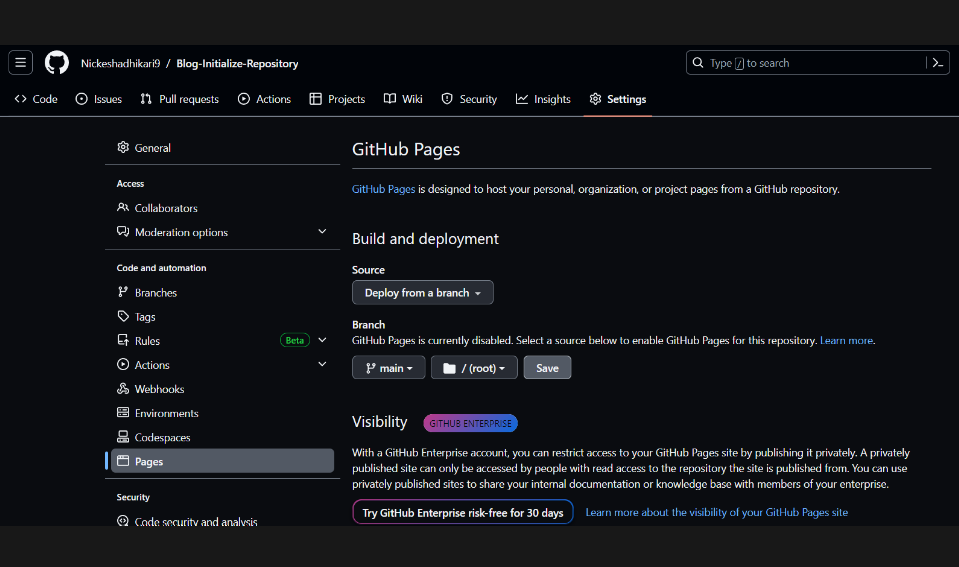Click the Save button
This screenshot has width=959, height=567.
tap(547, 368)
